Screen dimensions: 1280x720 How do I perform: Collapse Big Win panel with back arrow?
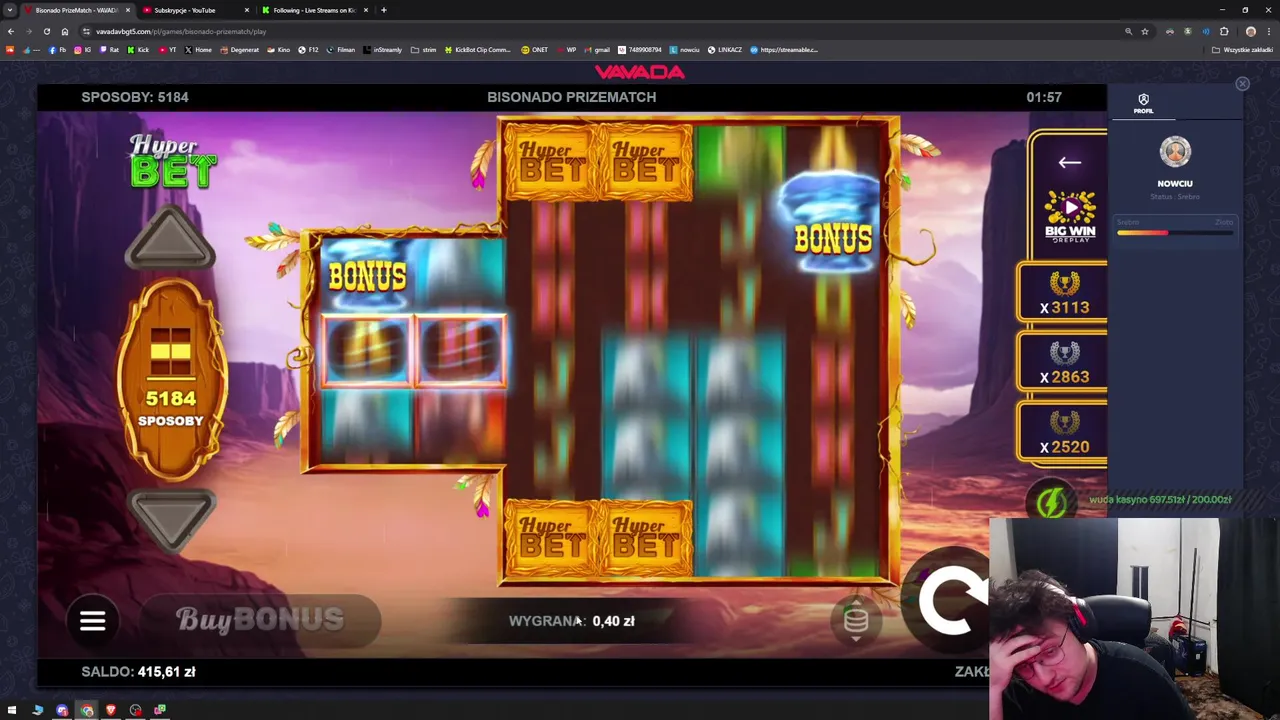pyautogui.click(x=1069, y=162)
